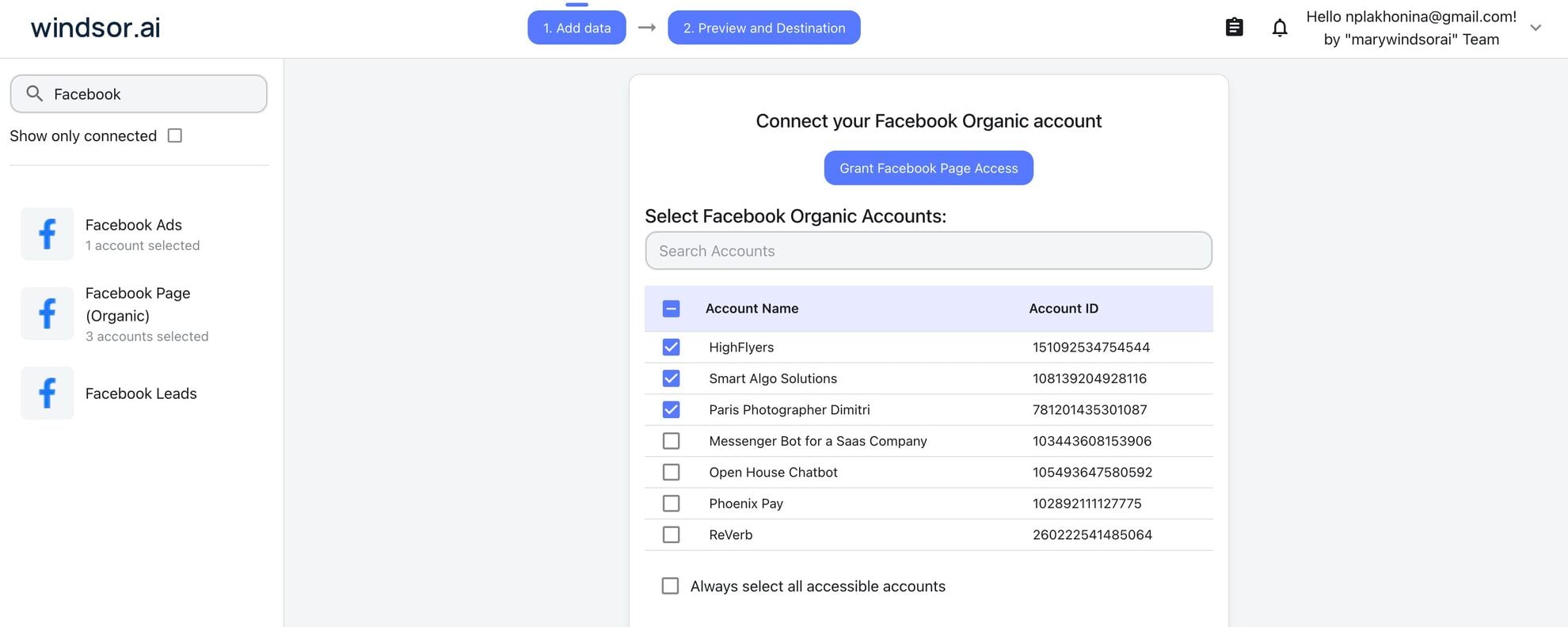Click the windsor.ai logo

[x=95, y=28]
